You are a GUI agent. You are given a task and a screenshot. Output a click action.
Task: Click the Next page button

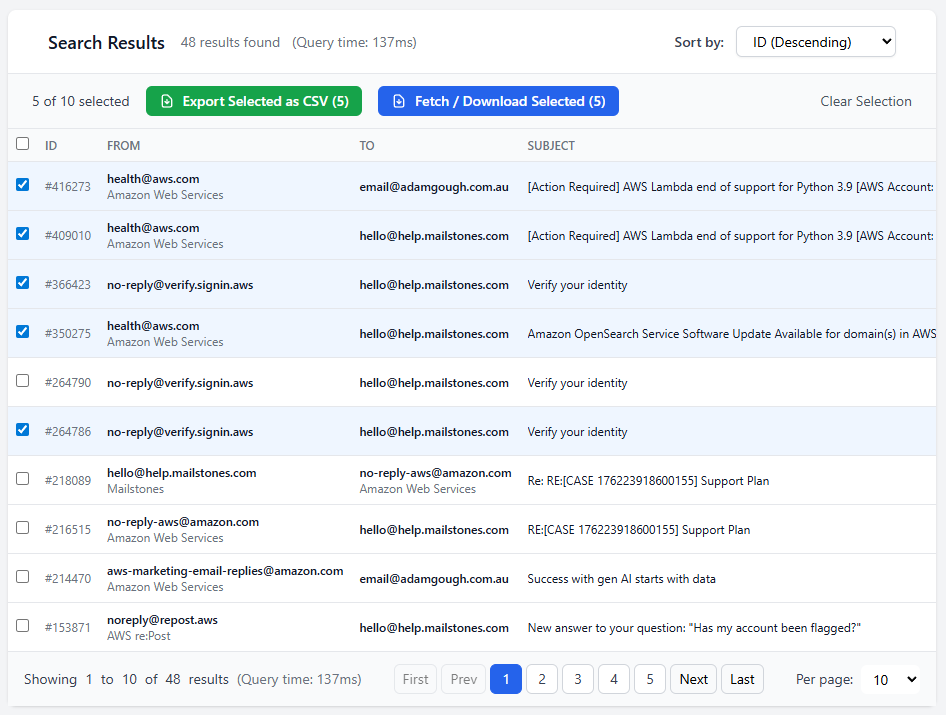[x=693, y=679]
